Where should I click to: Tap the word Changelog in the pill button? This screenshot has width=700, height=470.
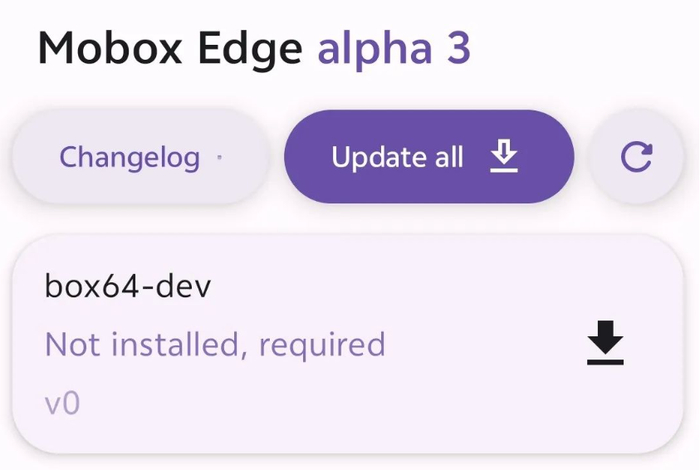129,157
